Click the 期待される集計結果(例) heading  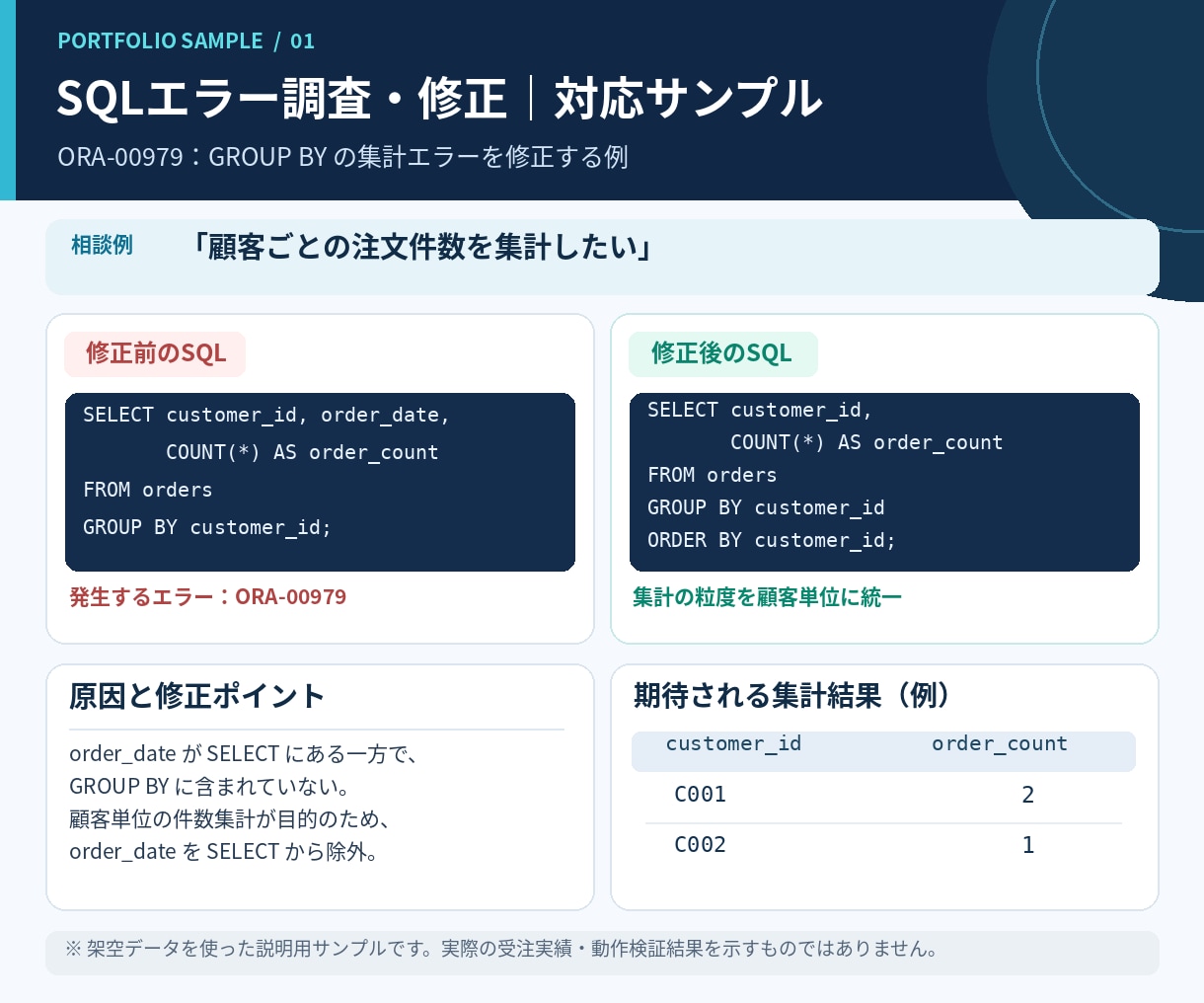coord(793,696)
